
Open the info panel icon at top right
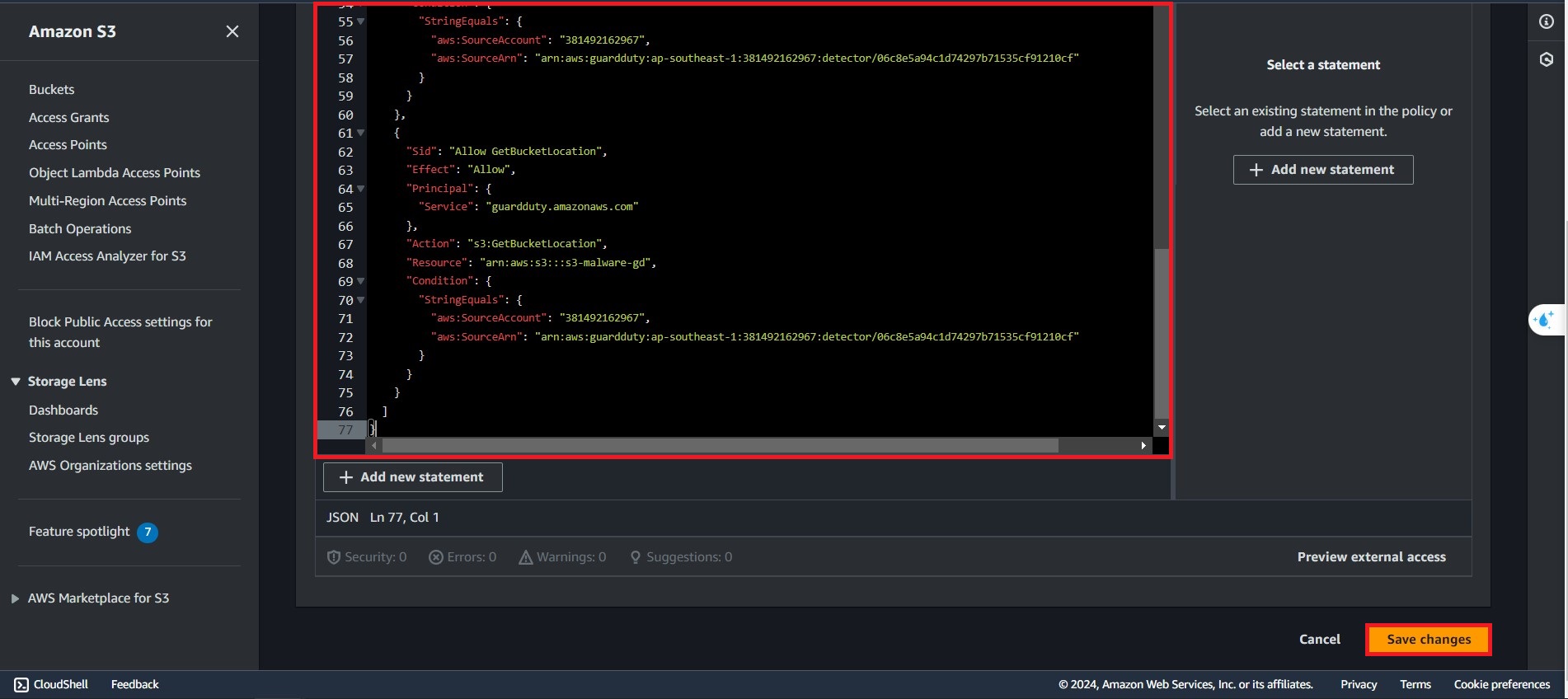[1546, 21]
